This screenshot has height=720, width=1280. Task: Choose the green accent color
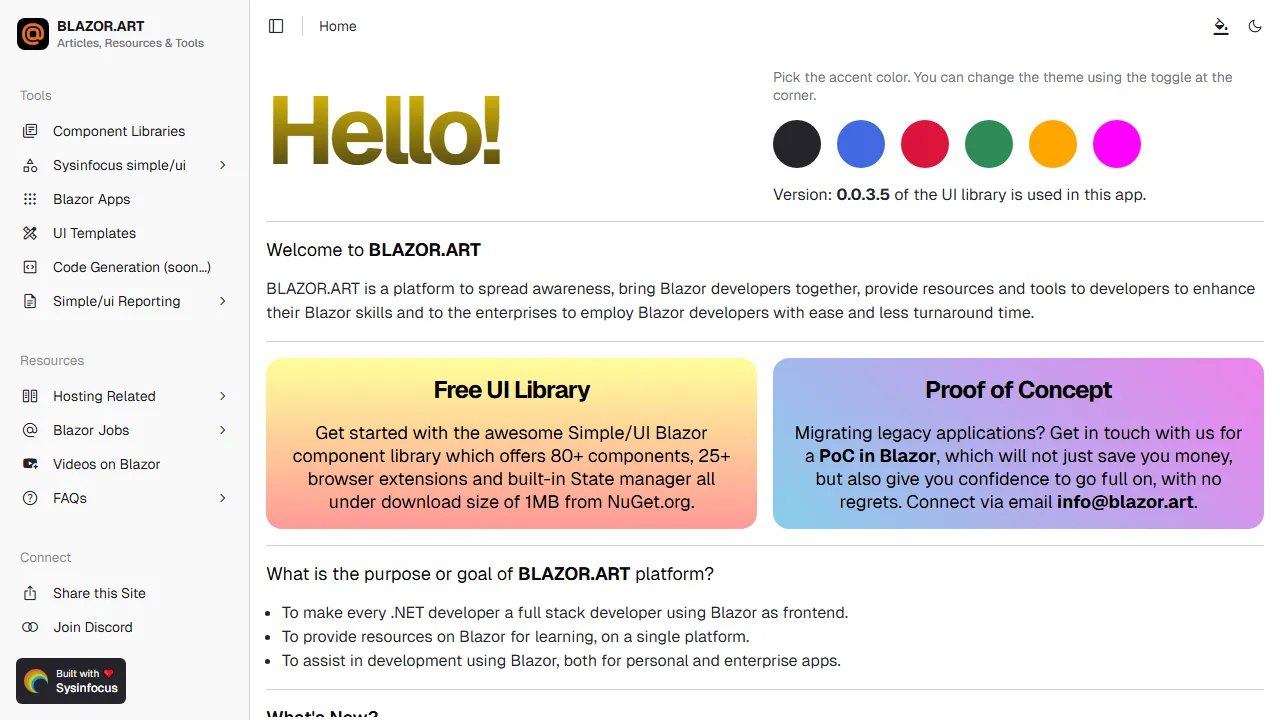pyautogui.click(x=989, y=144)
